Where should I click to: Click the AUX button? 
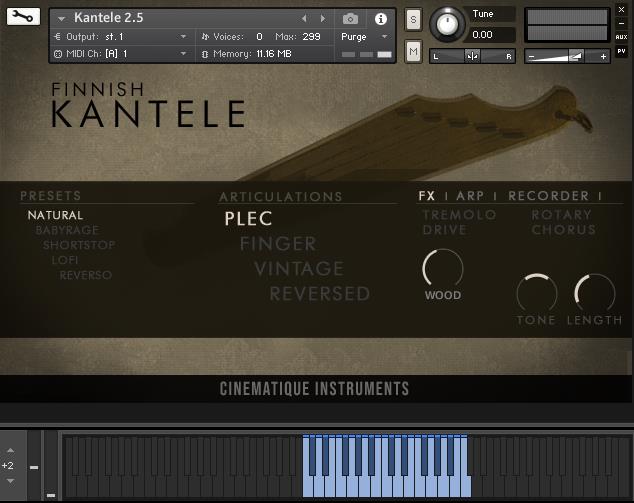[x=621, y=37]
